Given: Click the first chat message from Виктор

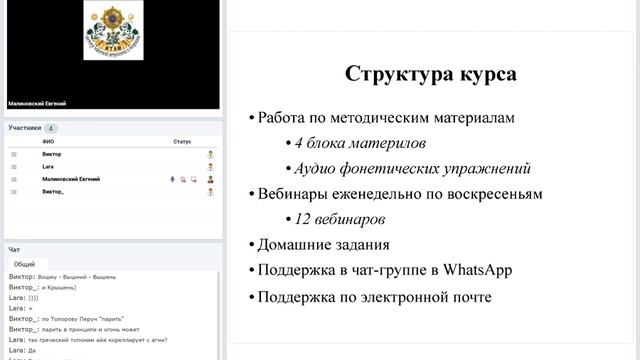Looking at the screenshot, I should point(77,277).
